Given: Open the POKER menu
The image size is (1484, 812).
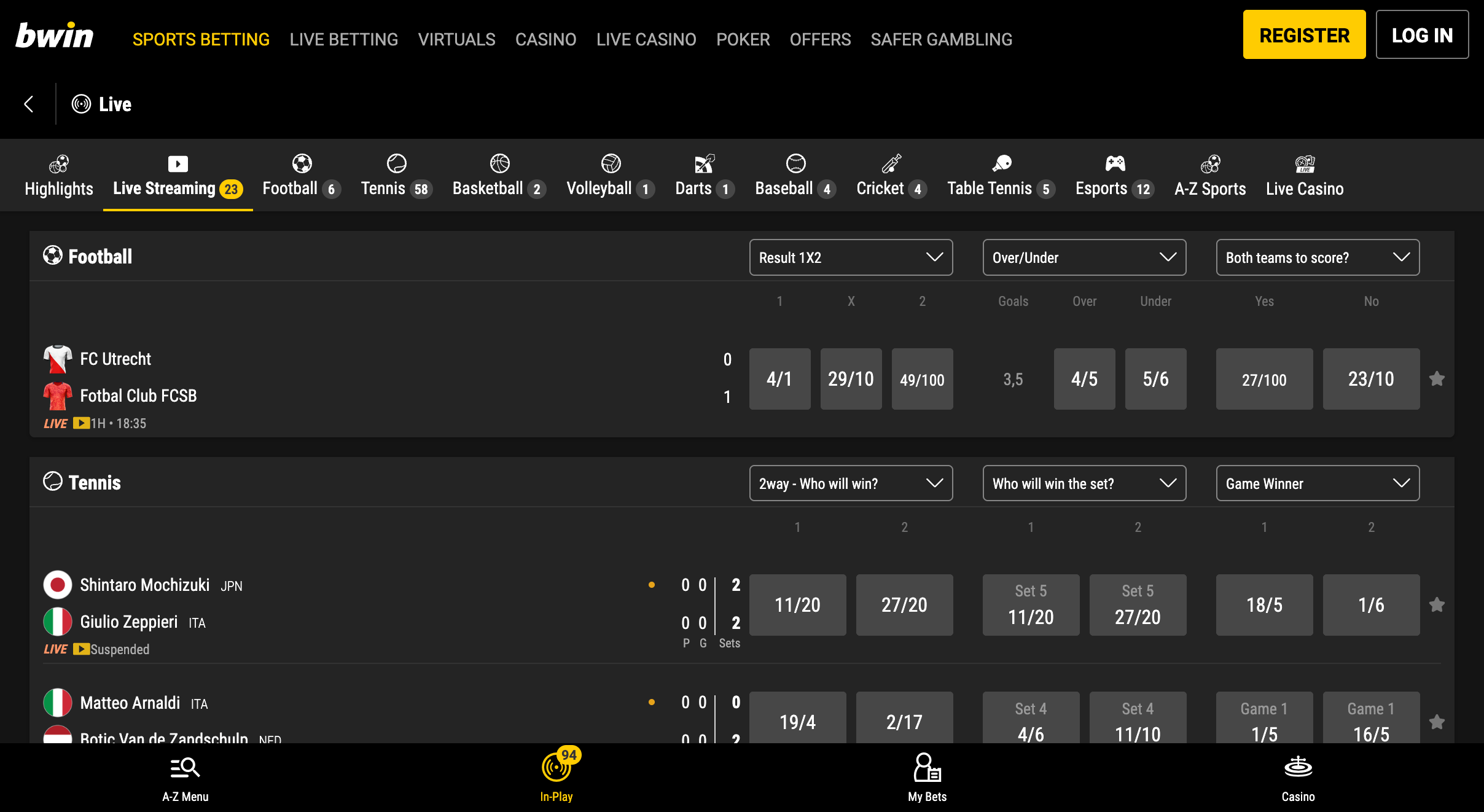Looking at the screenshot, I should click(743, 39).
